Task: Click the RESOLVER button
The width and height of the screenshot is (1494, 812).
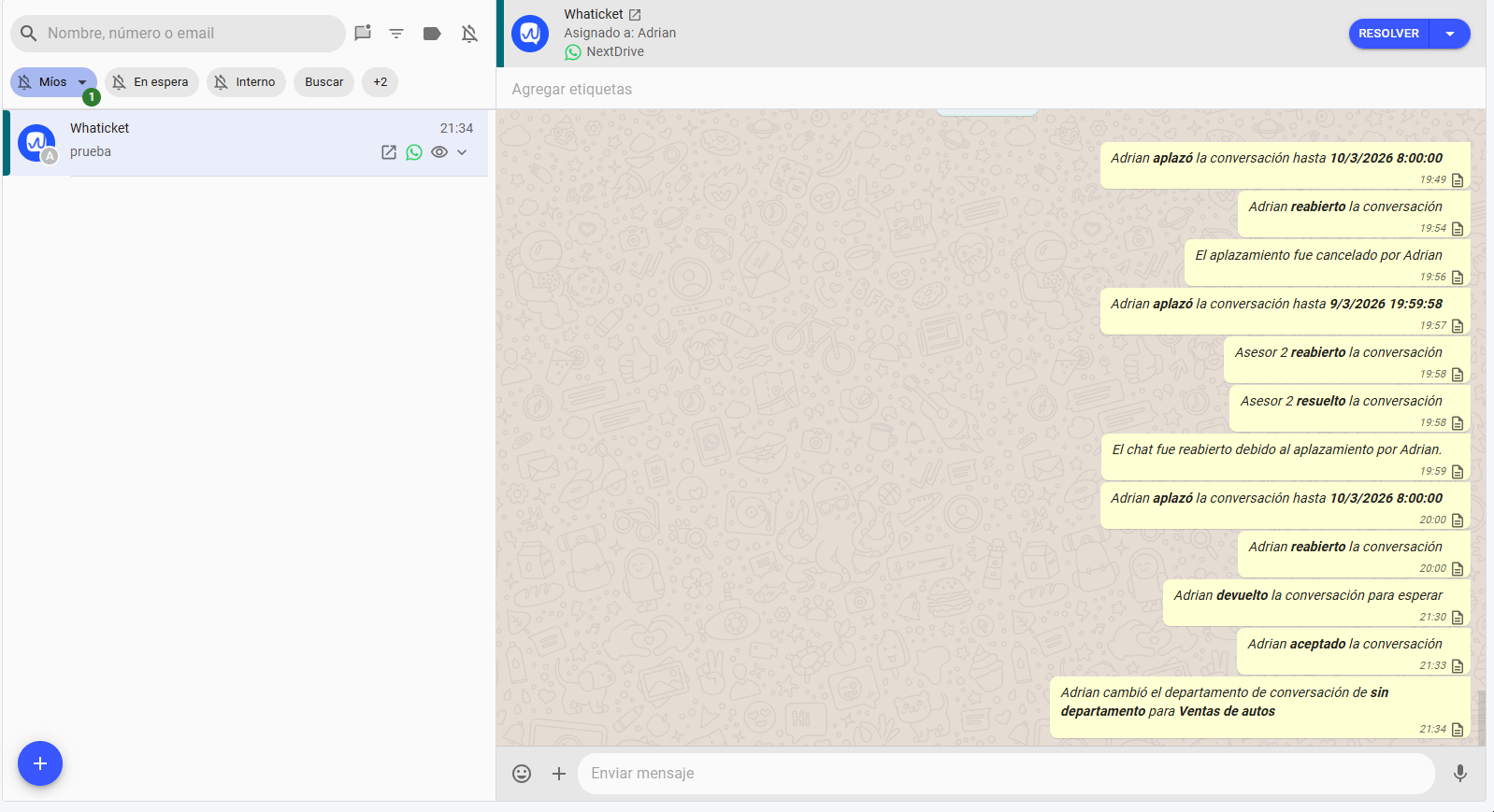Action: (x=1388, y=34)
